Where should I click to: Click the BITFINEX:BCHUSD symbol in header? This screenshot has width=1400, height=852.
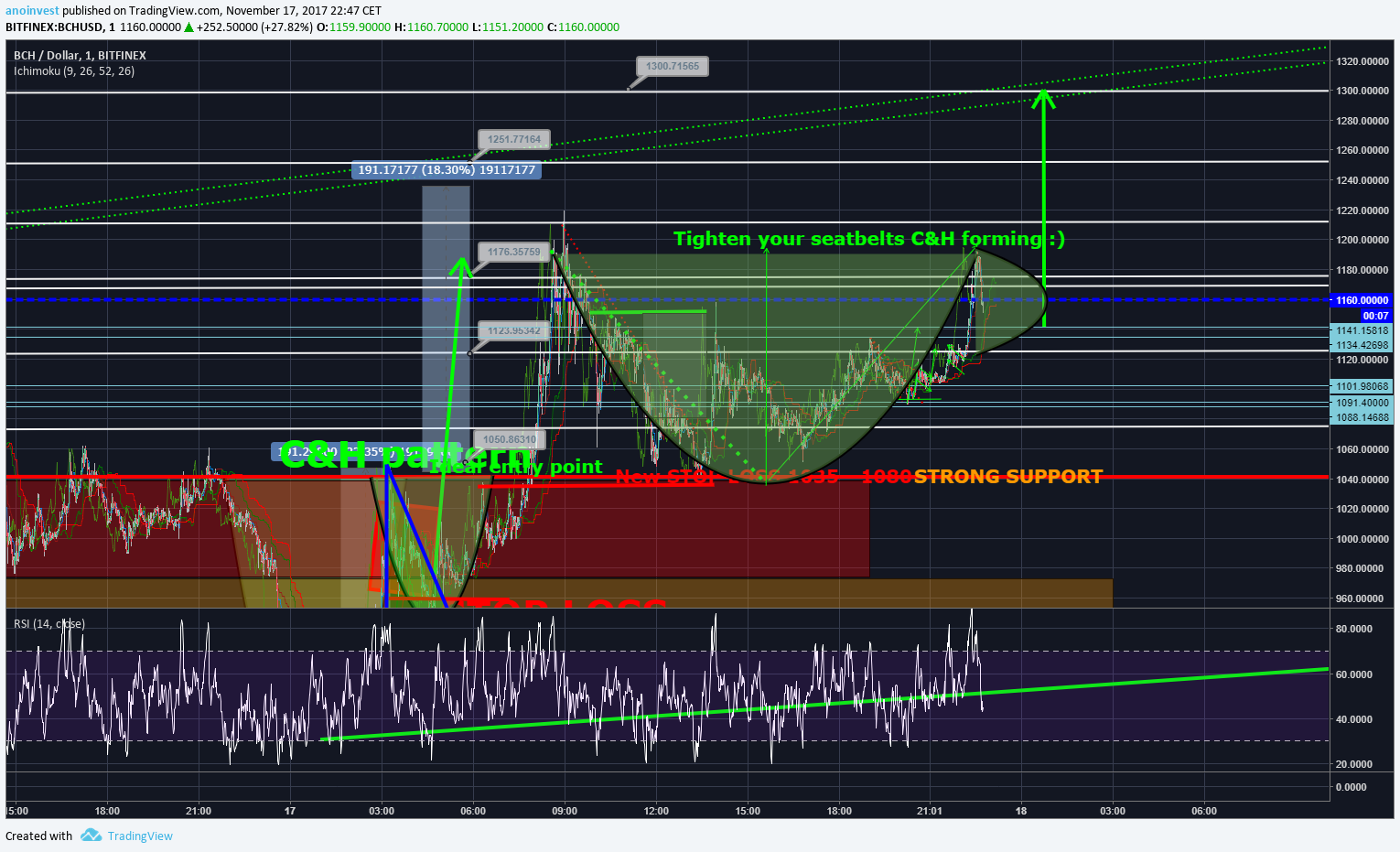point(54,27)
